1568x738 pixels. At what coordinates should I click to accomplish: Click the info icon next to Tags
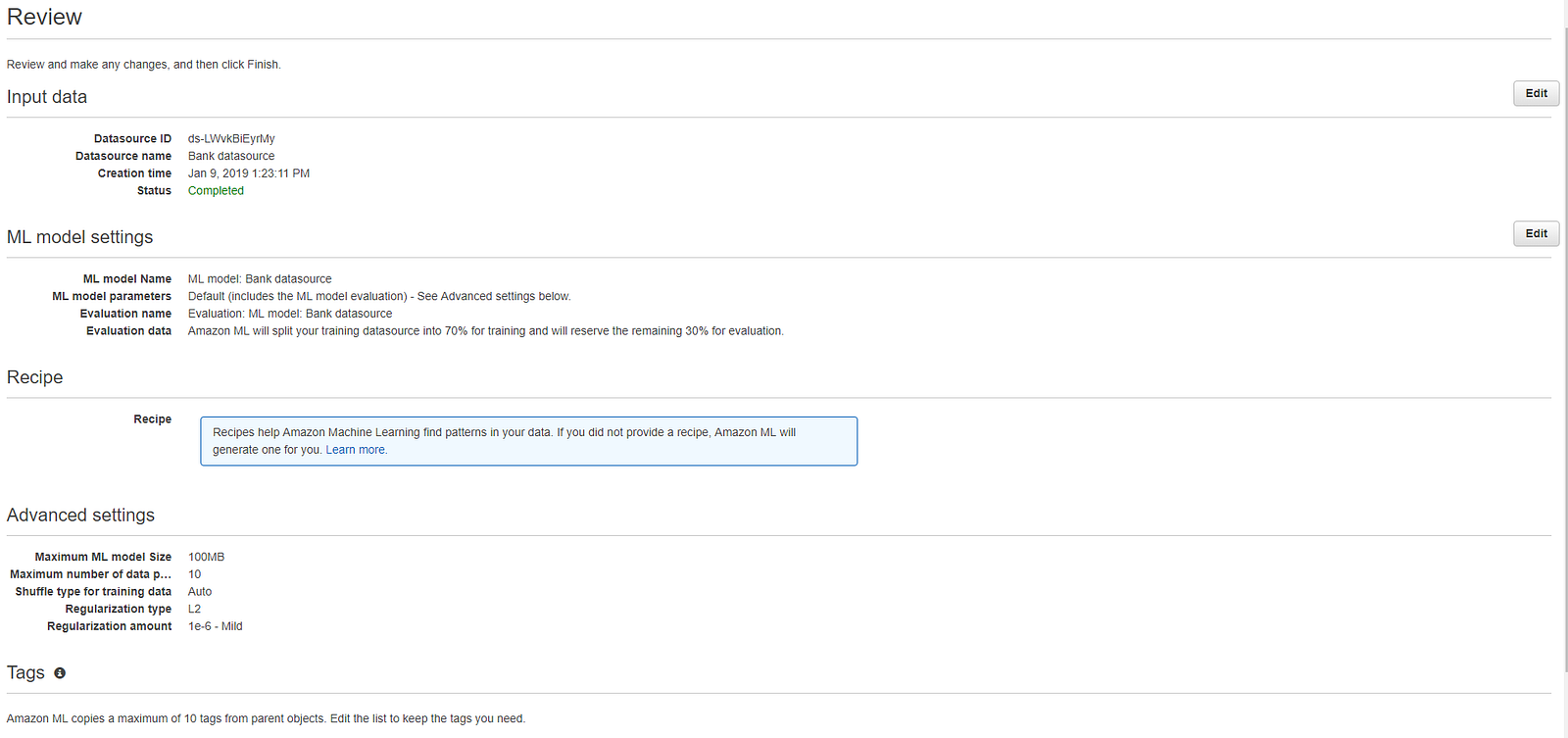tap(60, 673)
